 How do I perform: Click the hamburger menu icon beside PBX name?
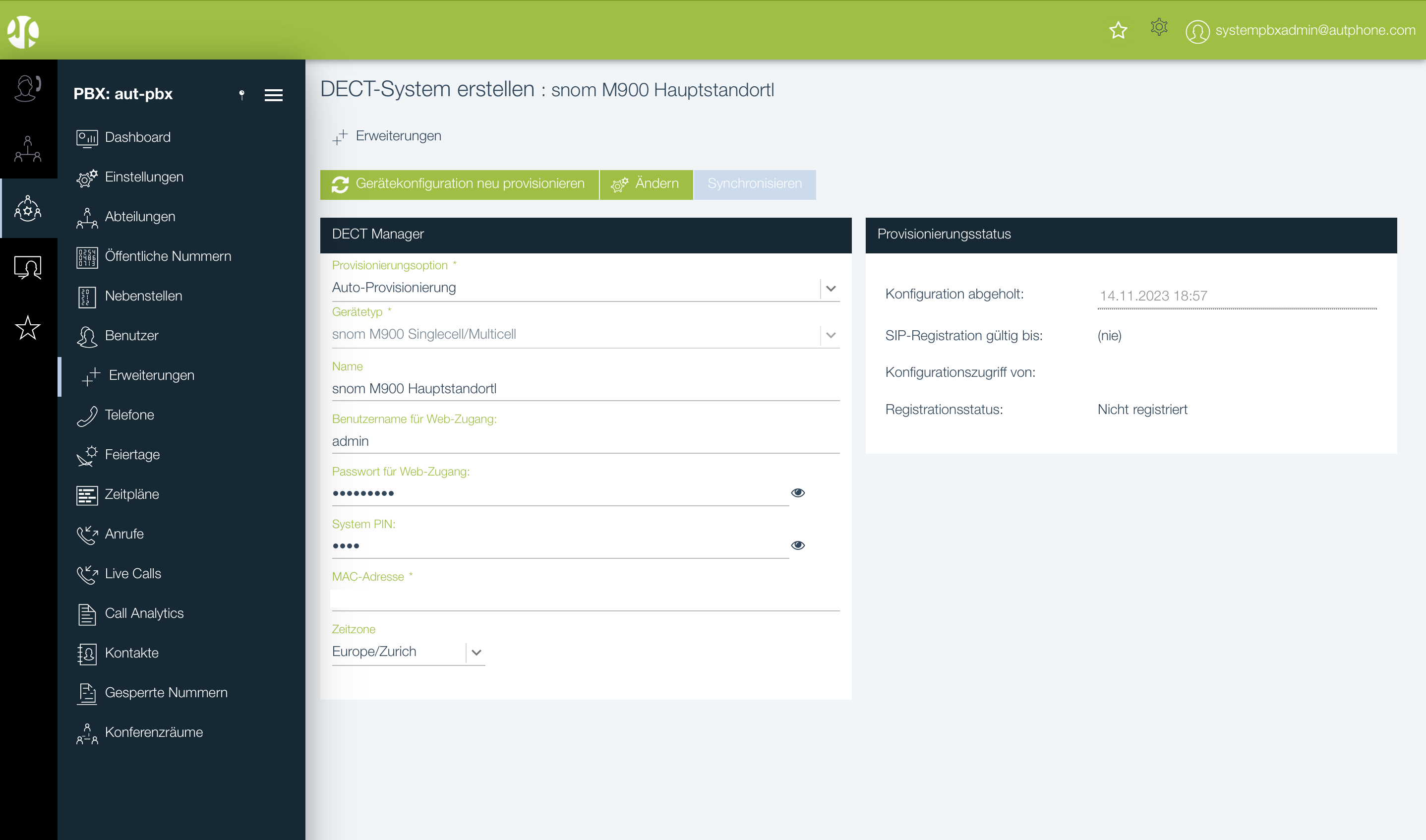[x=273, y=95]
